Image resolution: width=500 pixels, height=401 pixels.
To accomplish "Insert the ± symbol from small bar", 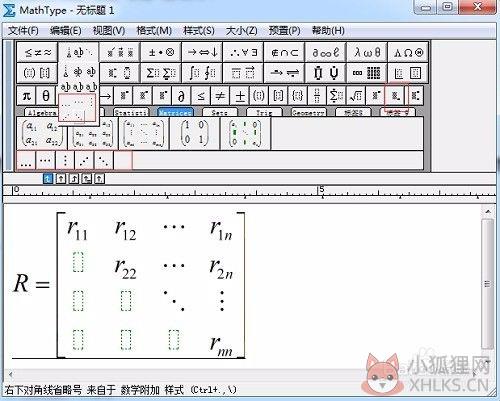I will click(x=240, y=96).
